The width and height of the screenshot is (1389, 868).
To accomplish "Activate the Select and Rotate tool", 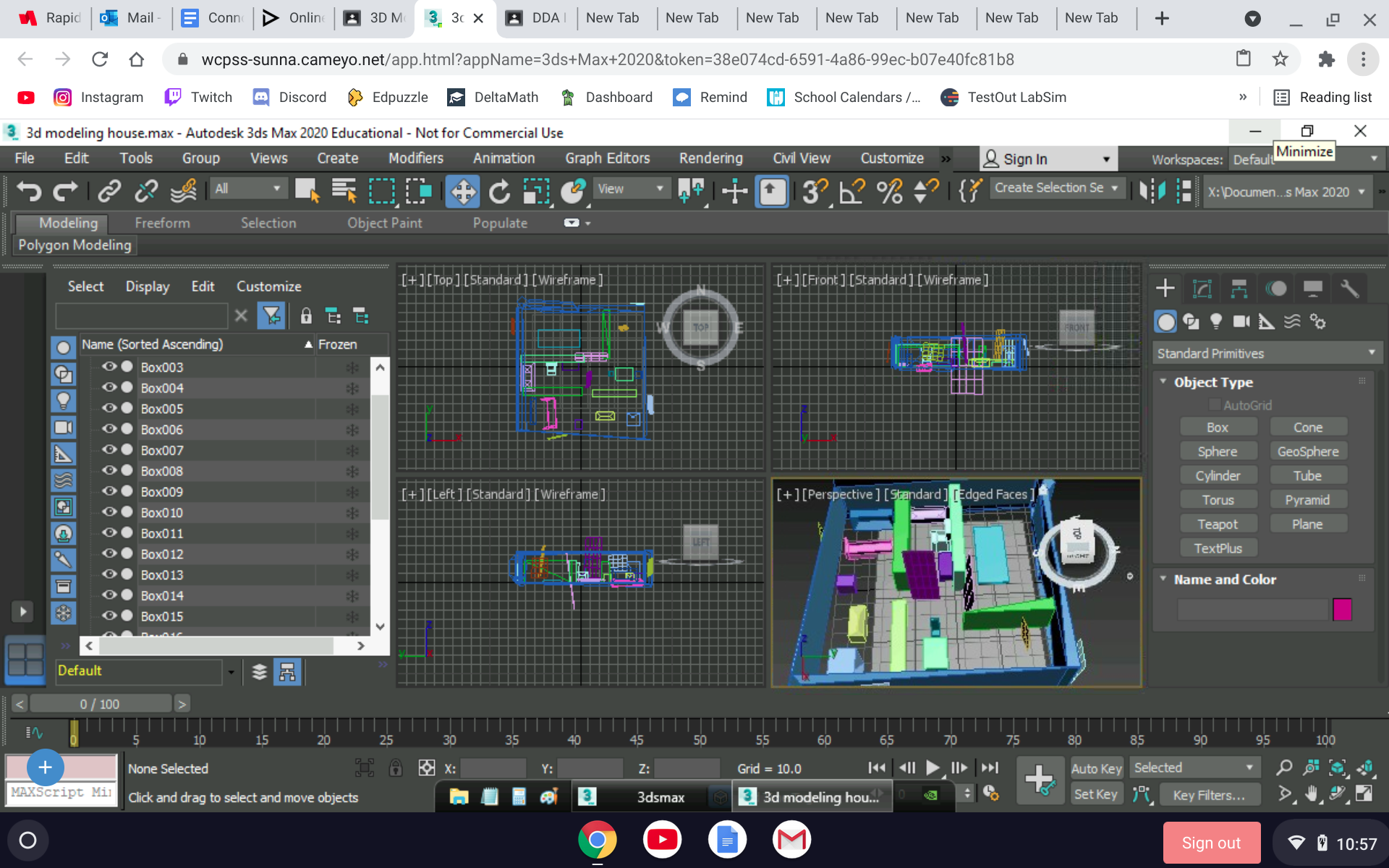I will pyautogui.click(x=500, y=191).
